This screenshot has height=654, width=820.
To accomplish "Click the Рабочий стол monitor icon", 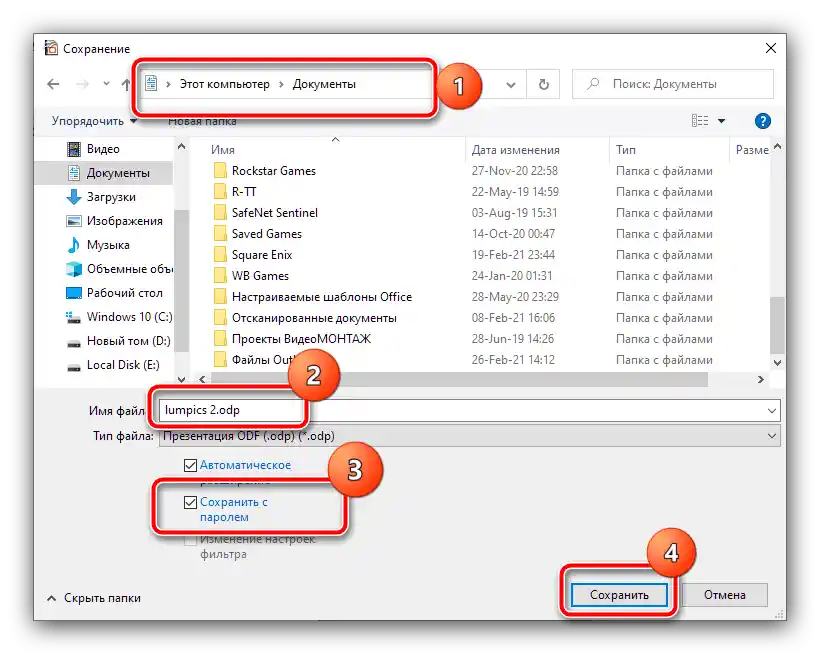I will [x=74, y=293].
